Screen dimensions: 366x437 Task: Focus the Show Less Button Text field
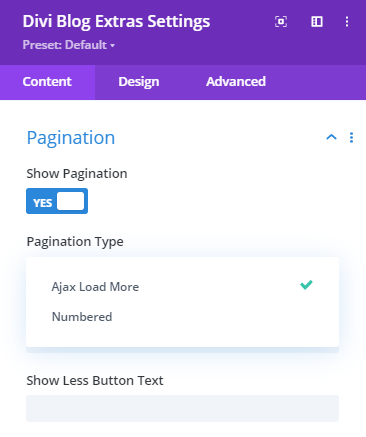point(182,408)
